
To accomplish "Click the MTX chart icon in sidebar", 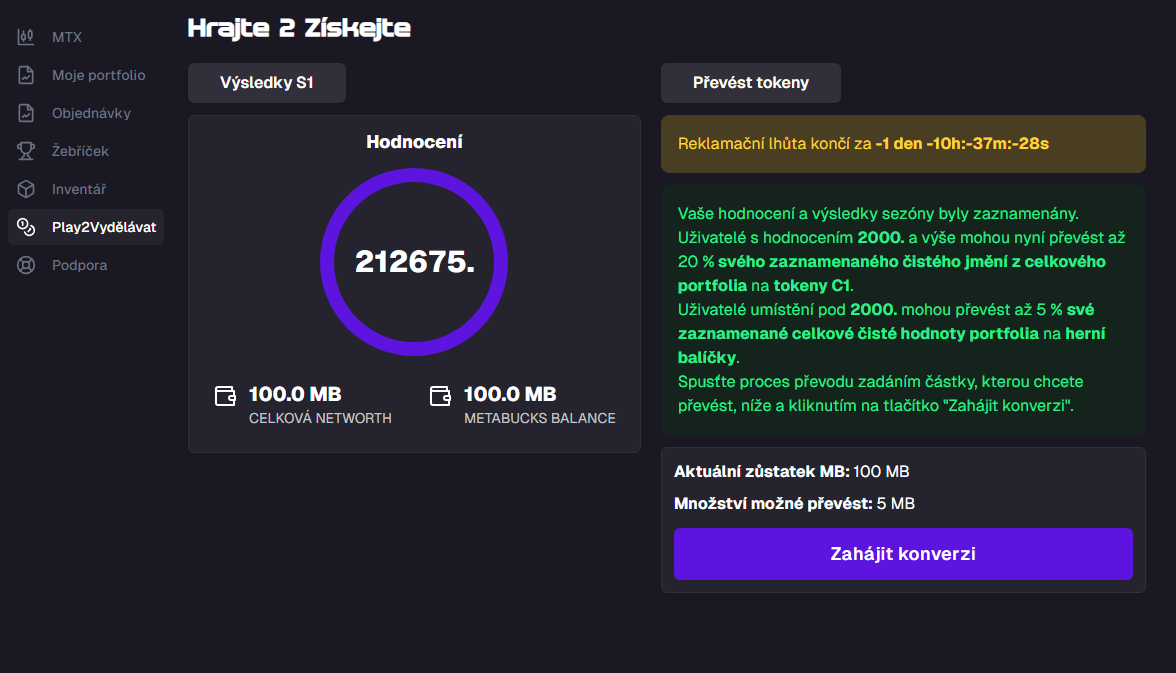I will pyautogui.click(x=26, y=37).
